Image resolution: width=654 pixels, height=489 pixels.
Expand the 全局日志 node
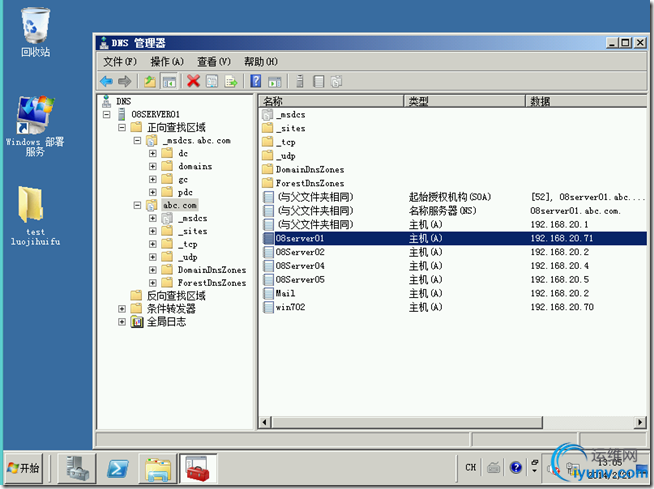point(122,322)
